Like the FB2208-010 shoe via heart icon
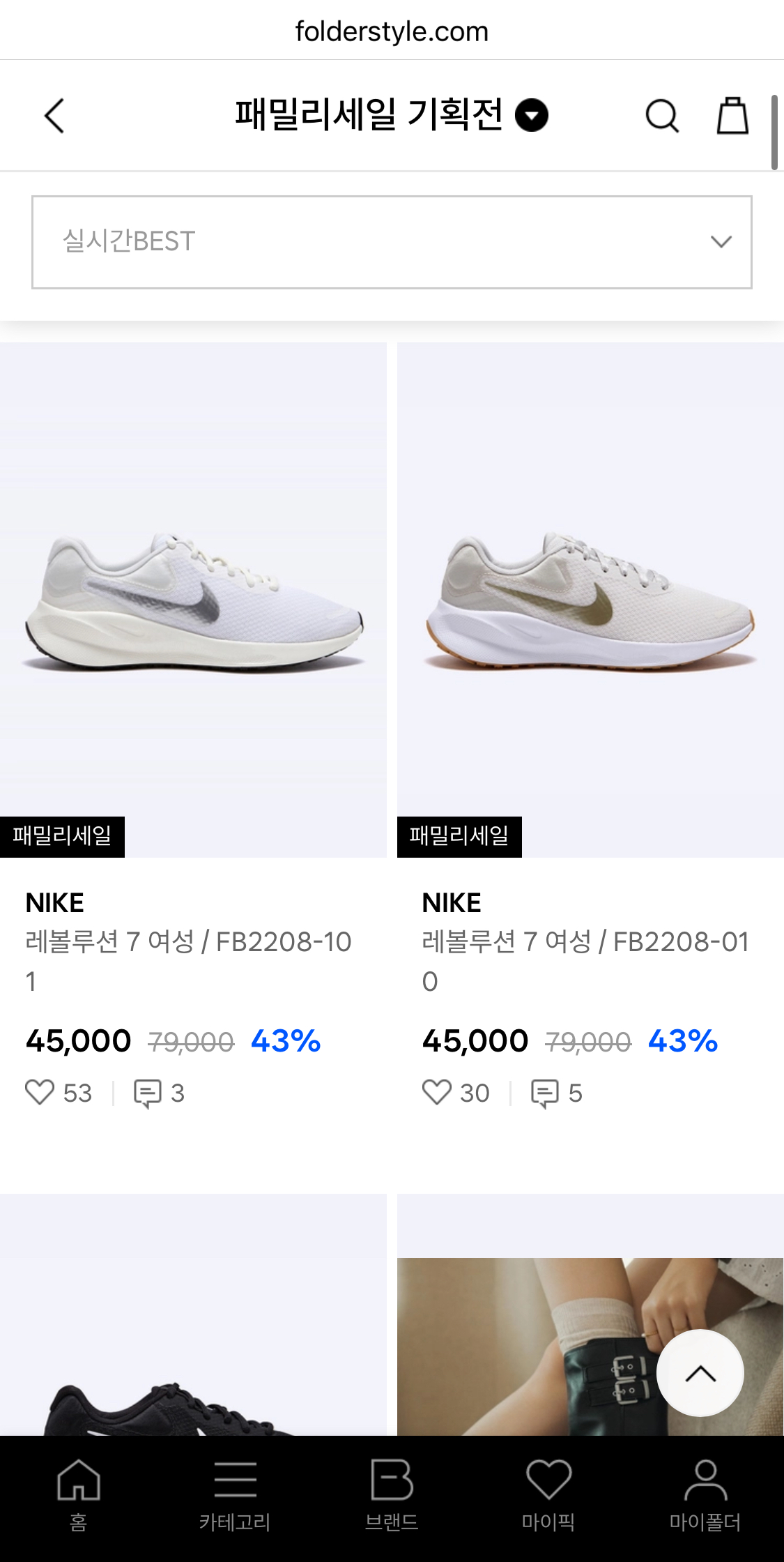Image resolution: width=784 pixels, height=1562 pixels. click(437, 1092)
